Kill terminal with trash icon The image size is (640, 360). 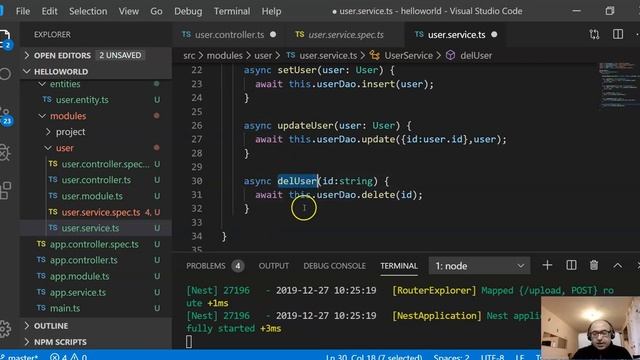[x=594, y=265]
